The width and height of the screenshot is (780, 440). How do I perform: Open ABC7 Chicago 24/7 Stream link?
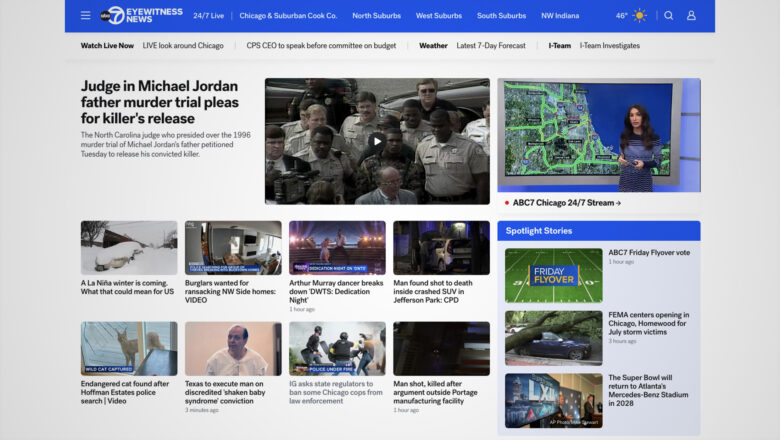point(567,203)
